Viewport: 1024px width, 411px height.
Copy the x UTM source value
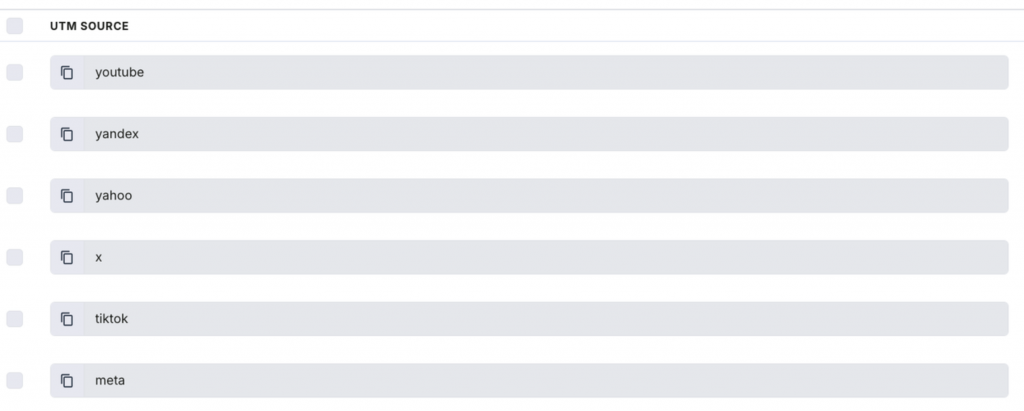click(x=67, y=257)
